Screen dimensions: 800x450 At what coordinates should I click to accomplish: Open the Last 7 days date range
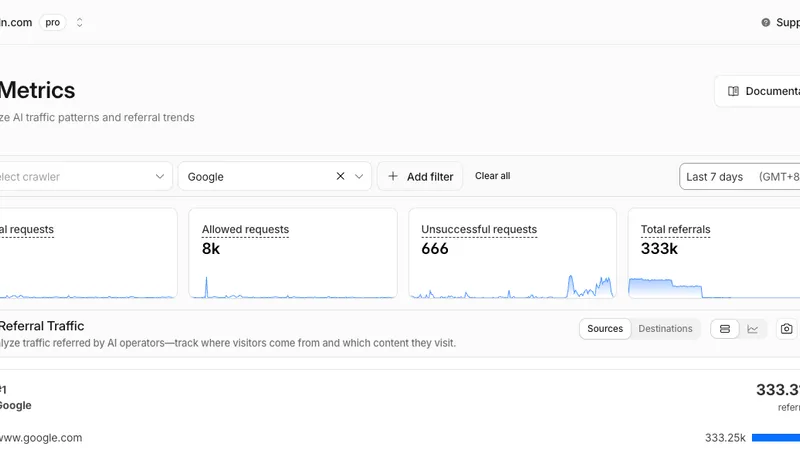(740, 177)
